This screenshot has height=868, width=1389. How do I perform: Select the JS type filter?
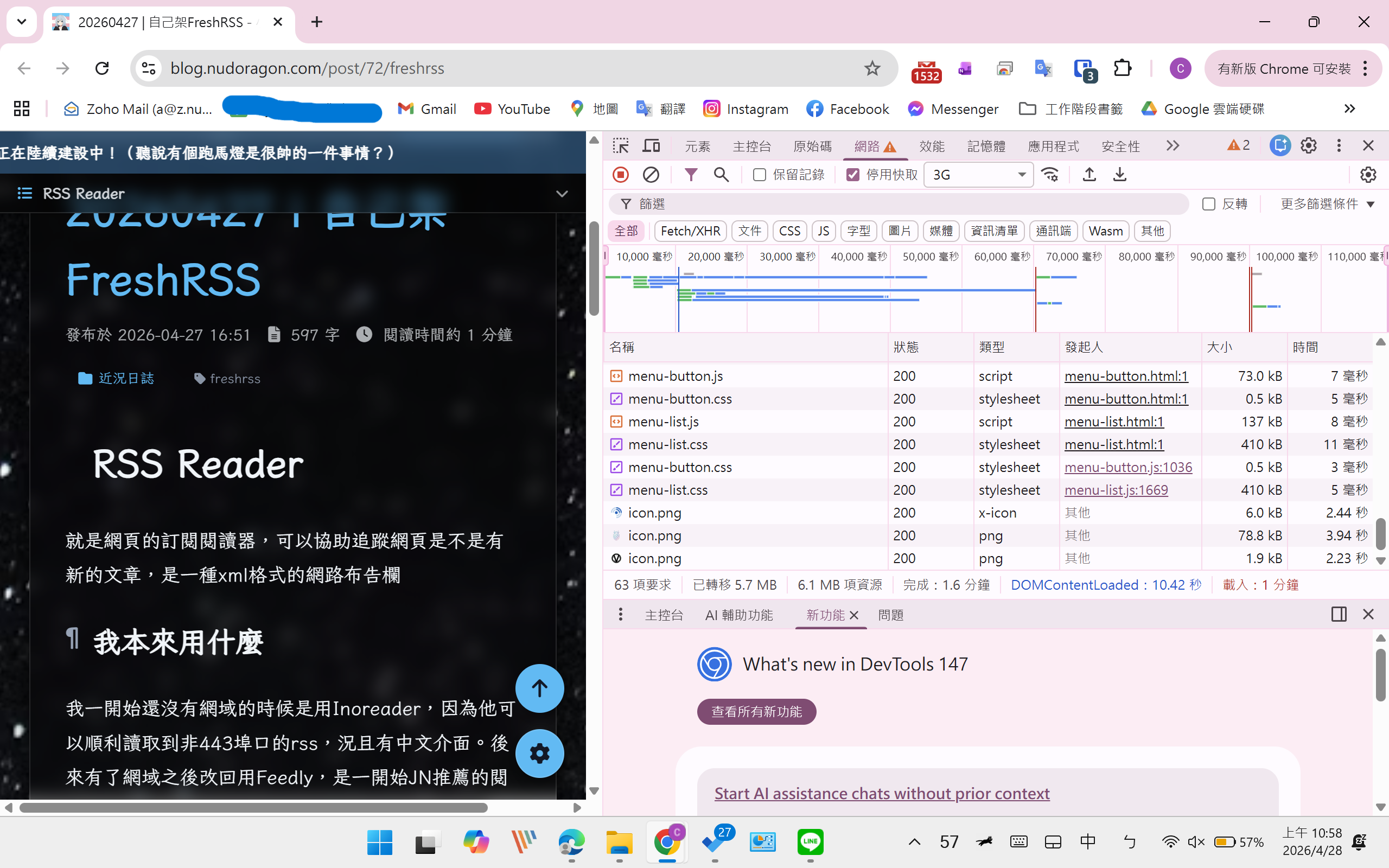824,231
